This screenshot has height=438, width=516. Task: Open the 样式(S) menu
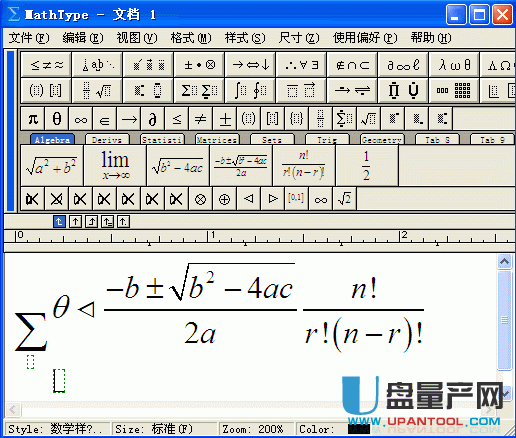[x=245, y=38]
